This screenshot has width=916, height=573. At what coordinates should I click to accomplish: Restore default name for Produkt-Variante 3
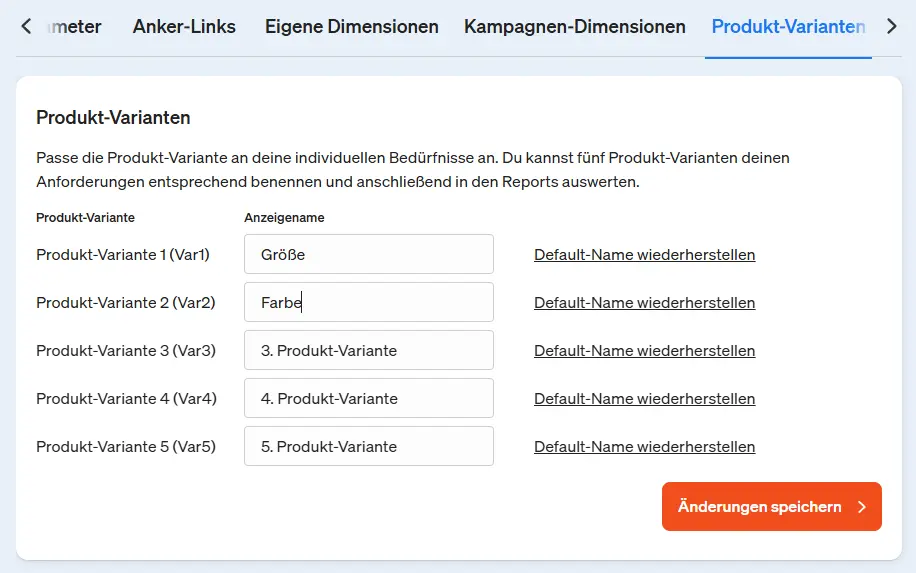(x=644, y=351)
